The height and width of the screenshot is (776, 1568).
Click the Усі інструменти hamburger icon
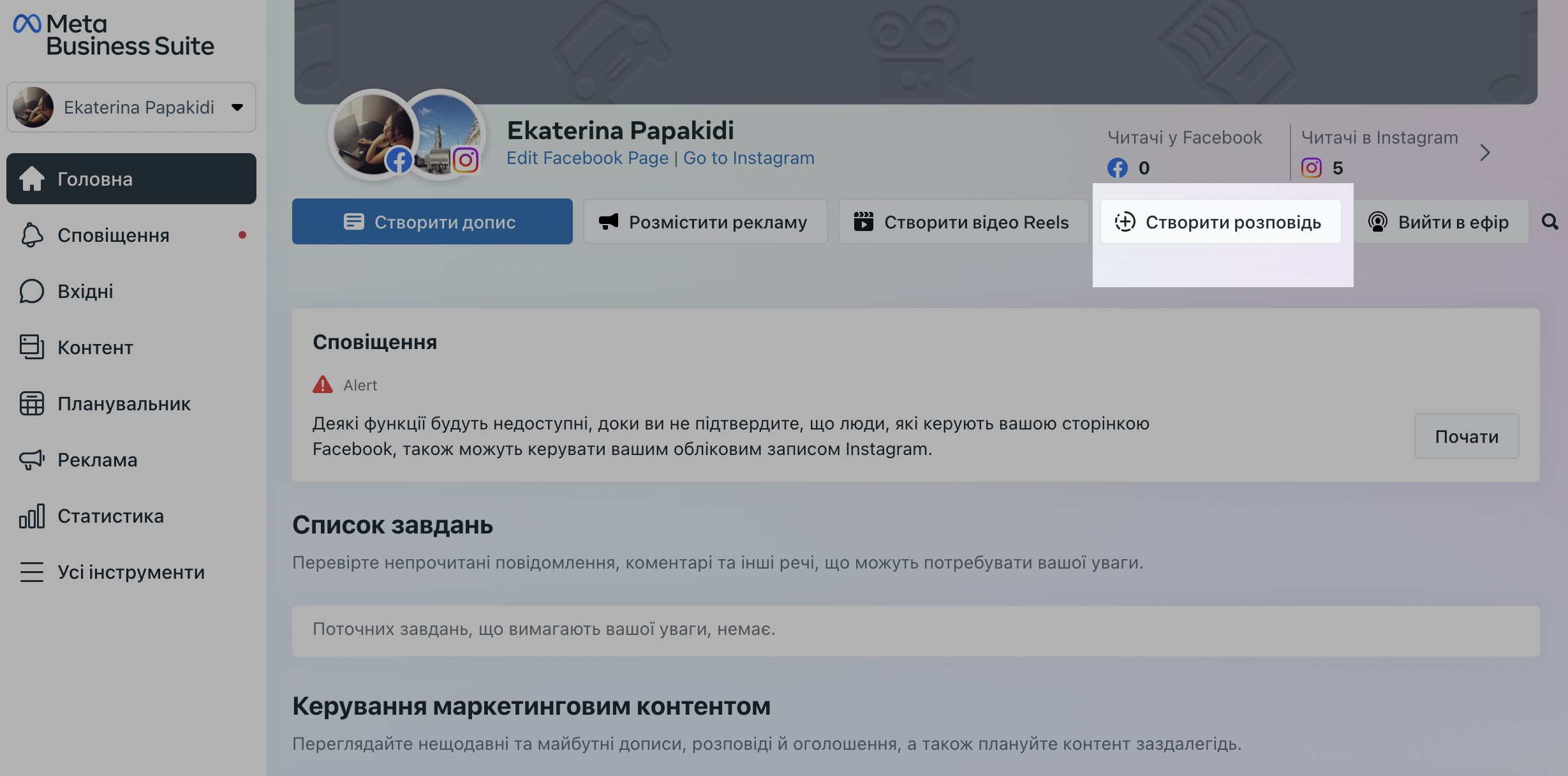(x=31, y=572)
